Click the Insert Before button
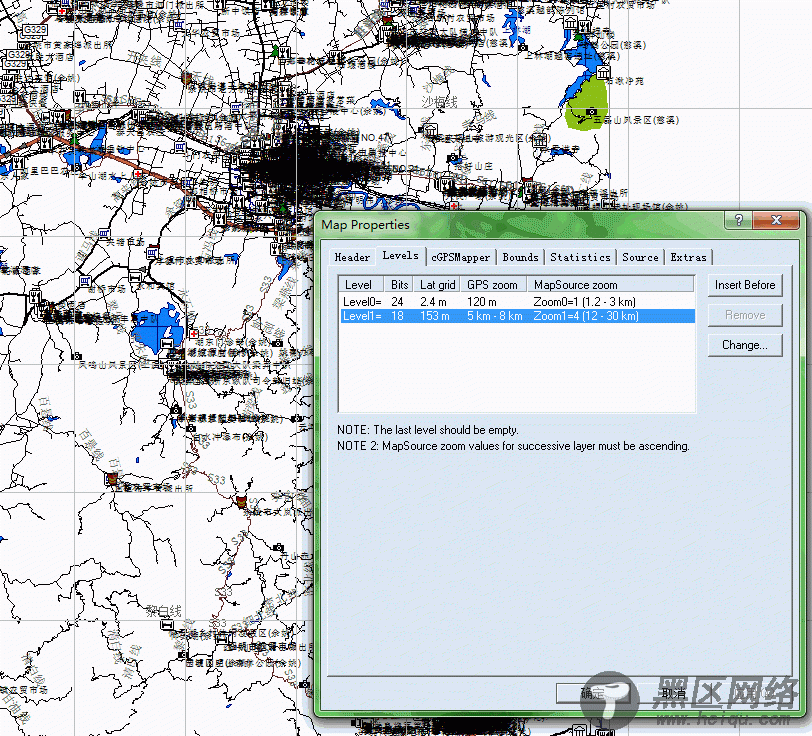812x736 pixels. click(745, 285)
